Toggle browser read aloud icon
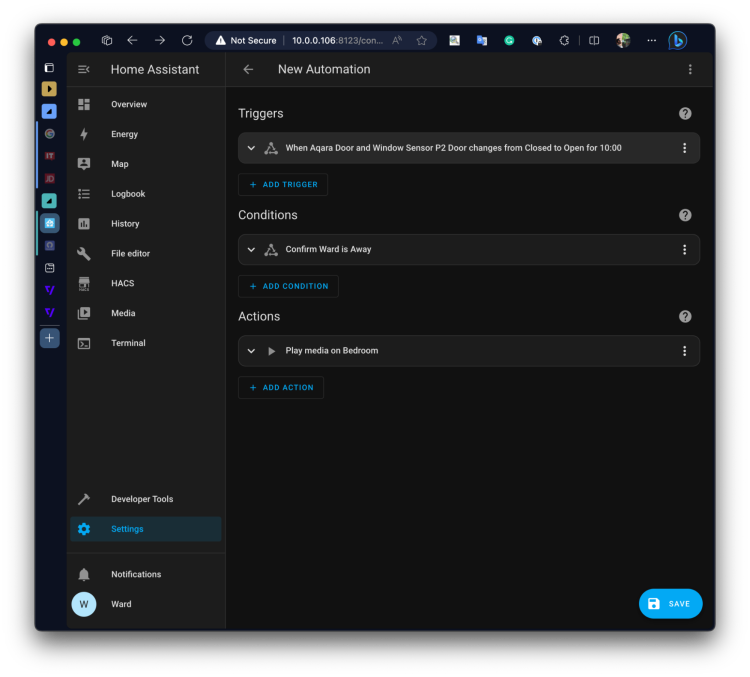 point(397,41)
